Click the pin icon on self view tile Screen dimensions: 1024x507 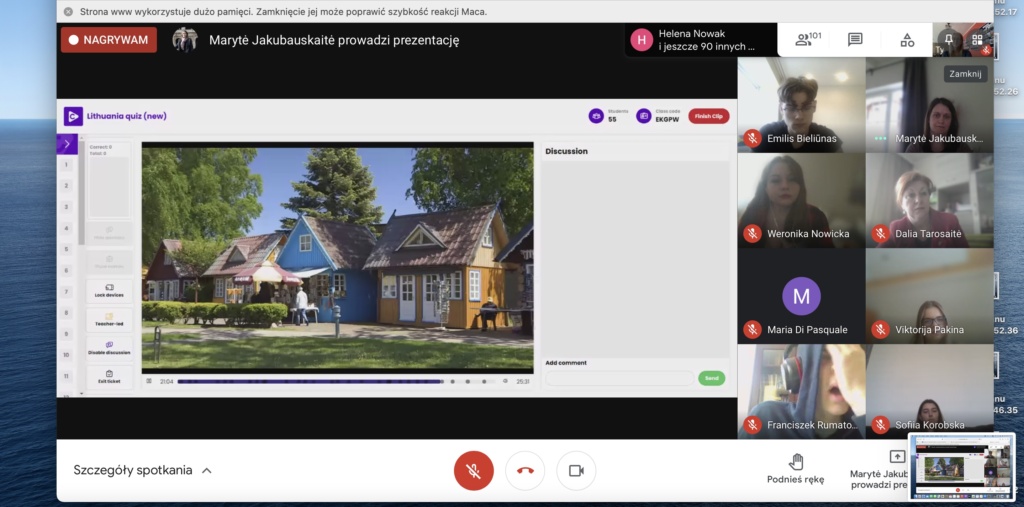(948, 39)
